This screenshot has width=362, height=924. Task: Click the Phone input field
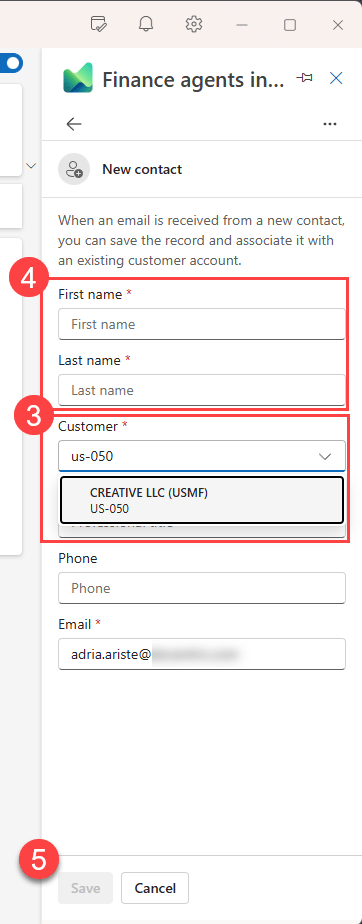pyautogui.click(x=202, y=588)
